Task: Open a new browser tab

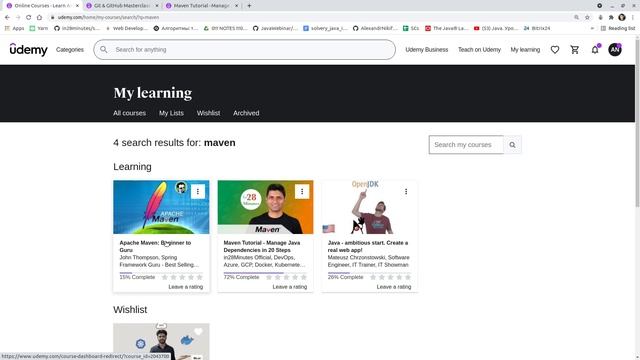Action: point(249,6)
